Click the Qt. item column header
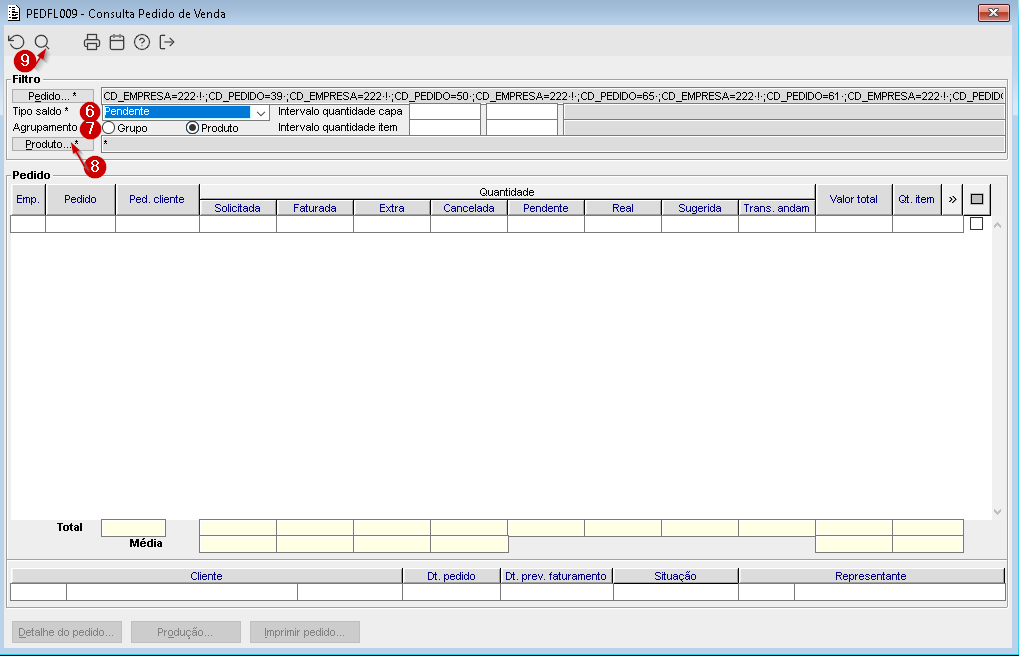The height and width of the screenshot is (656, 1019). click(x=917, y=199)
